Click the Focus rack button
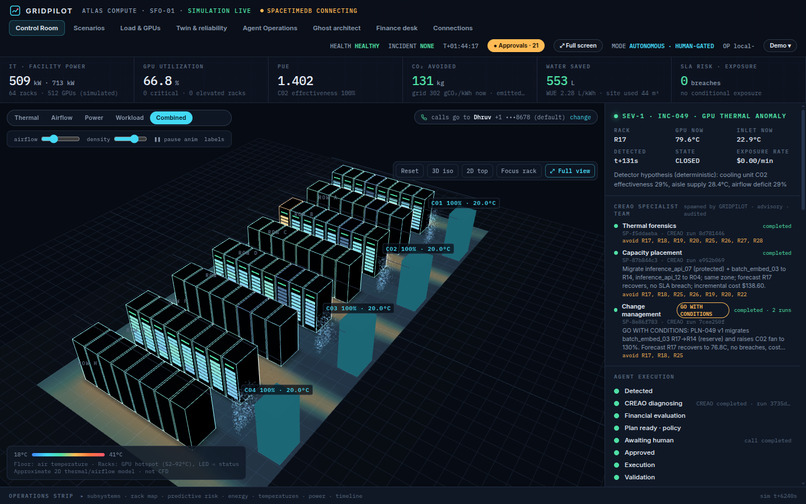The width and height of the screenshot is (806, 504). [x=519, y=171]
